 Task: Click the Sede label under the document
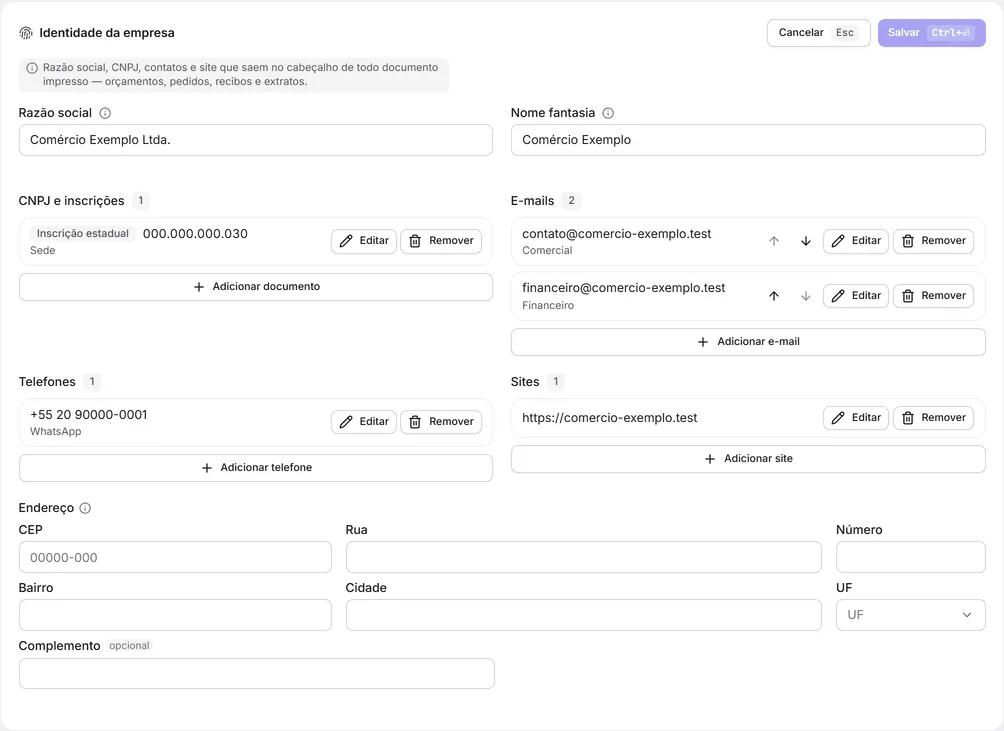pos(42,250)
